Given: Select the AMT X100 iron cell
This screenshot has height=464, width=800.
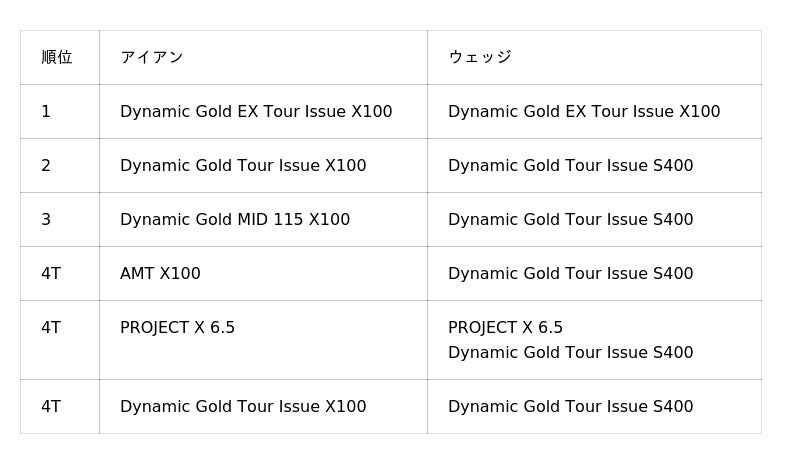Looking at the screenshot, I should 160,274.
